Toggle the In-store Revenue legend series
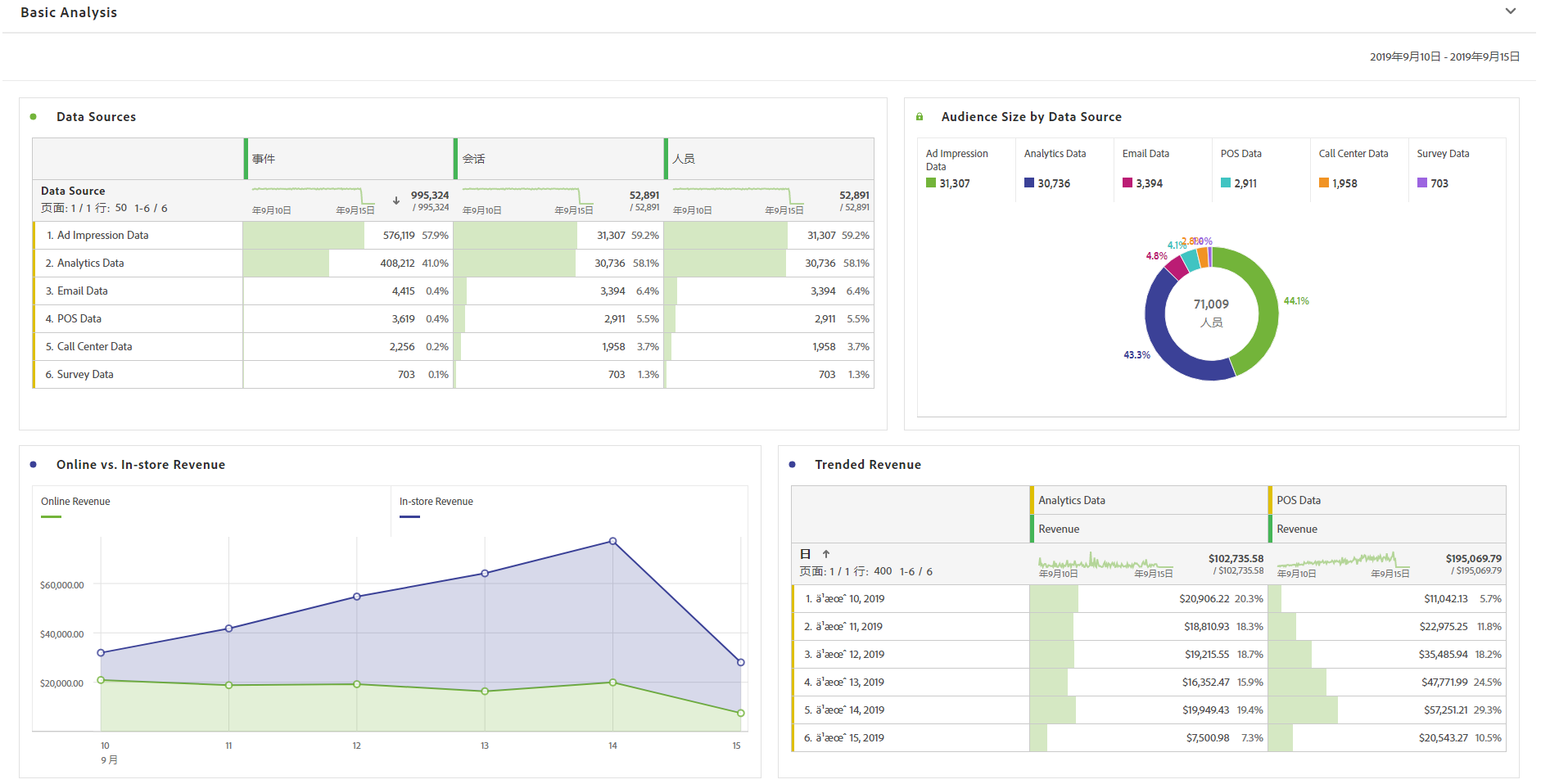The width and height of the screenshot is (1541, 784). [436, 502]
